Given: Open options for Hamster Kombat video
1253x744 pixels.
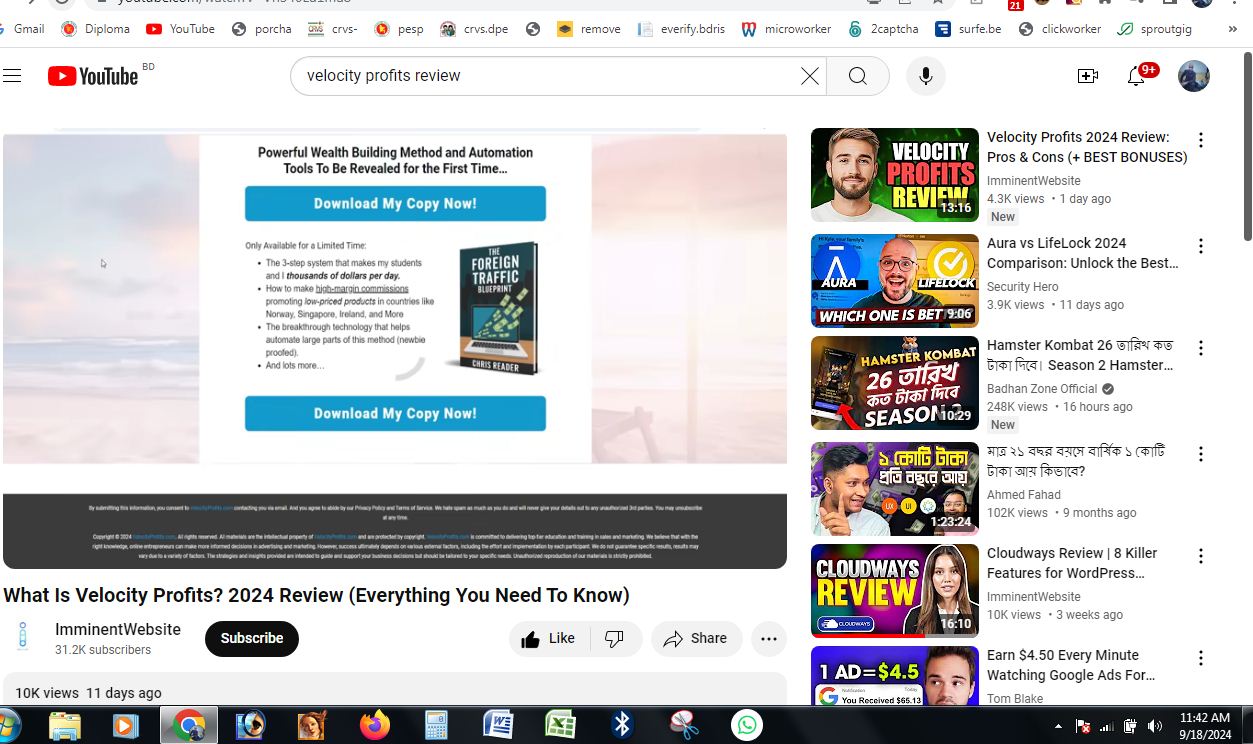Looking at the screenshot, I should 1201,348.
